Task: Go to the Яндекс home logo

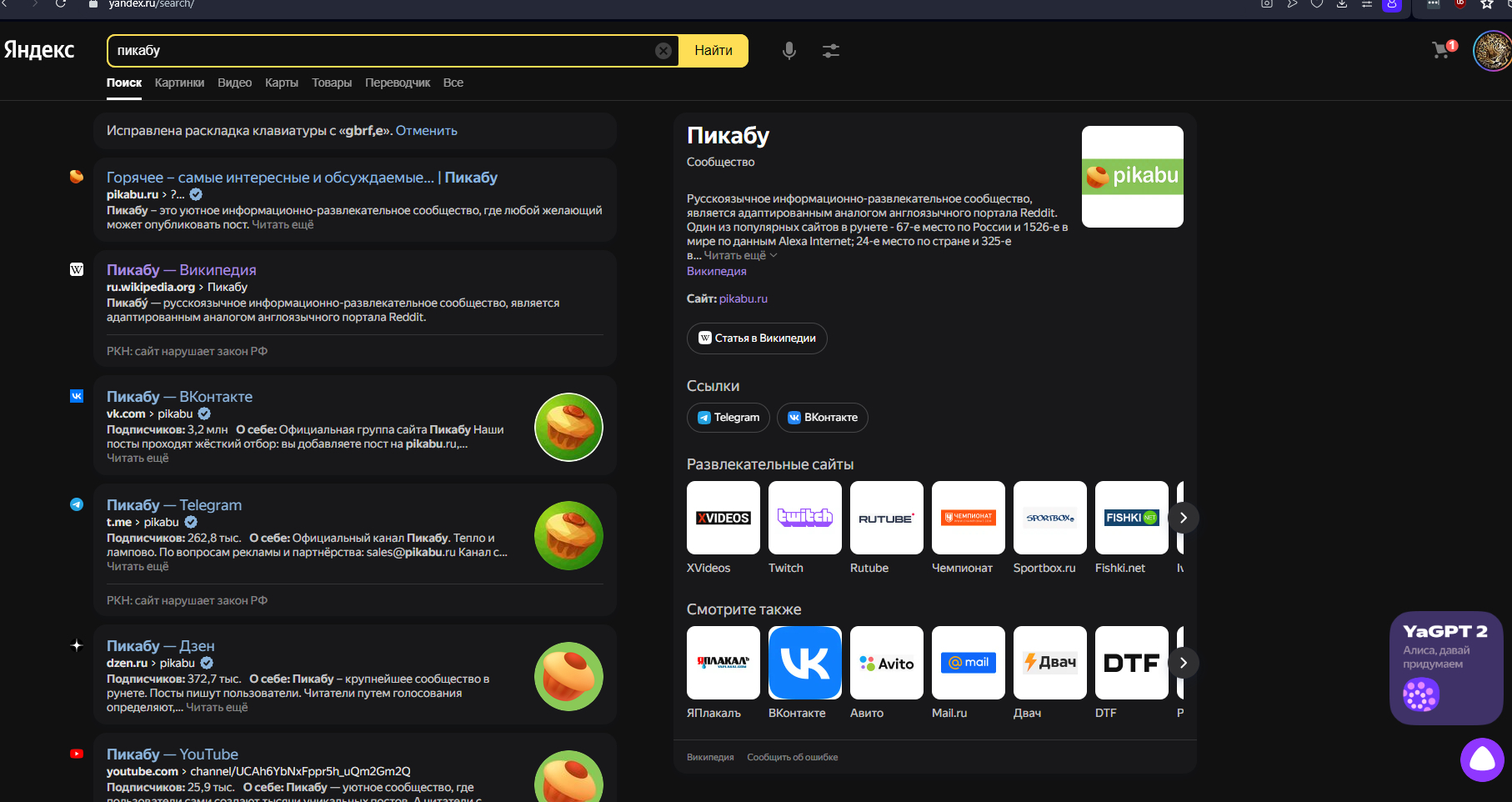Action: (39, 50)
